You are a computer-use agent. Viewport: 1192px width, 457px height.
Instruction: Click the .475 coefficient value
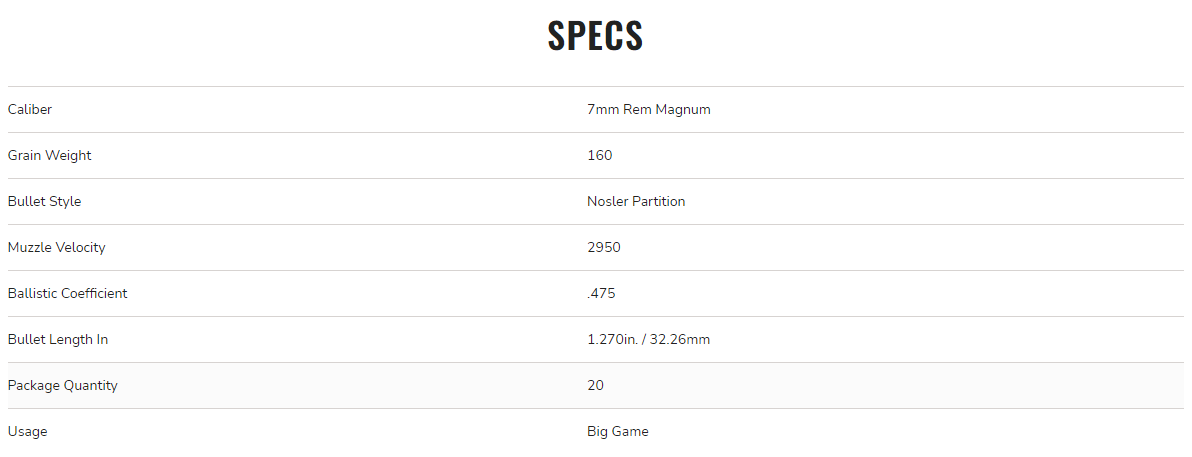(601, 294)
